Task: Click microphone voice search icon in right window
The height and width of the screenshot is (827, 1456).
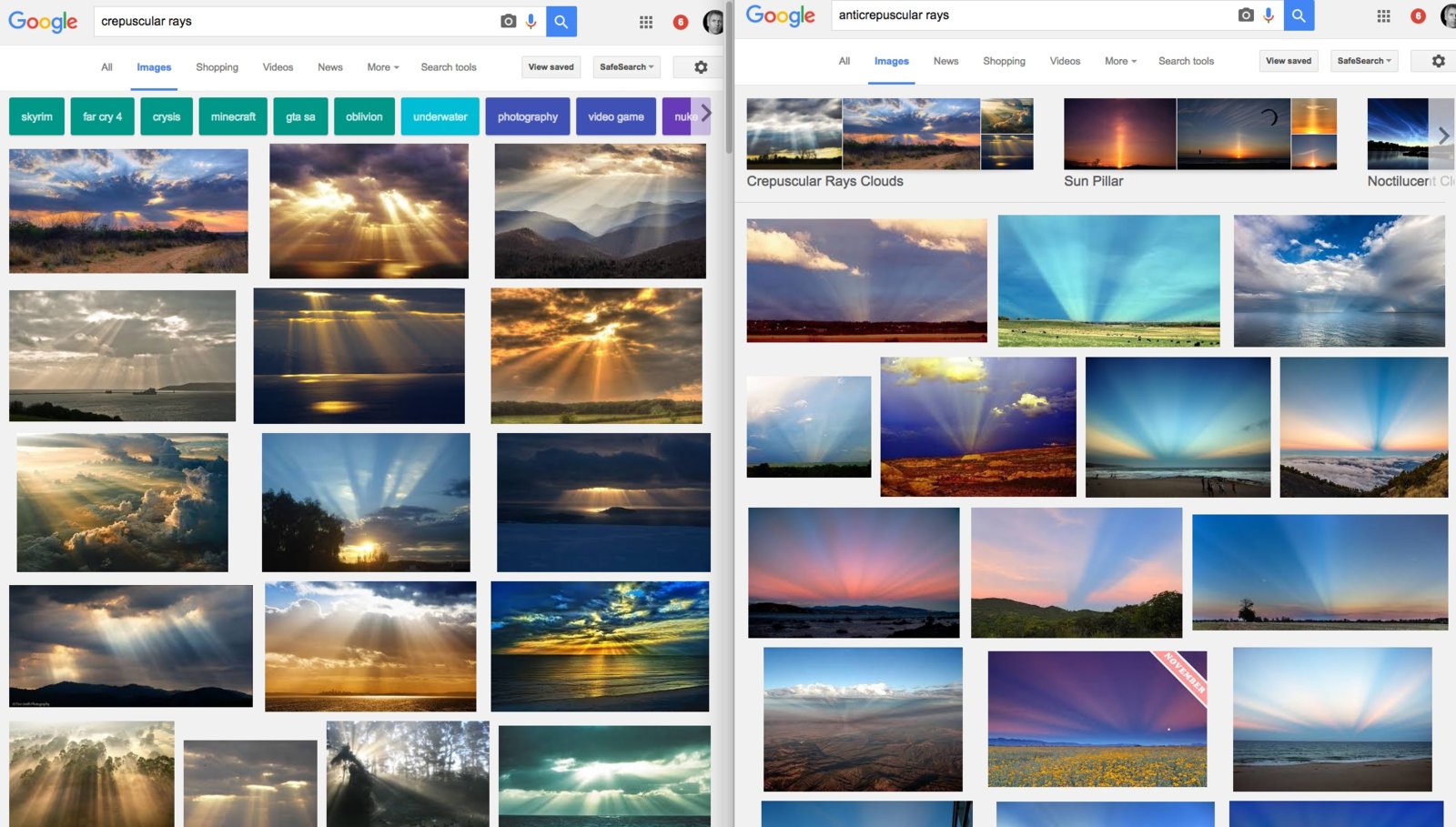Action: pyautogui.click(x=1269, y=15)
